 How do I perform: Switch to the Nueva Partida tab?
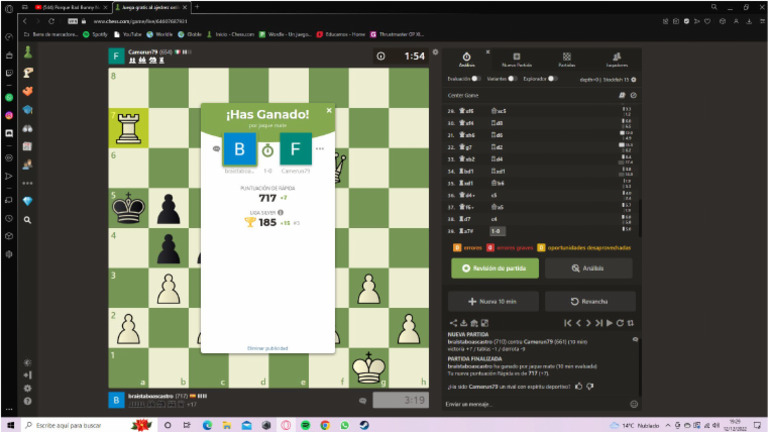tap(516, 60)
